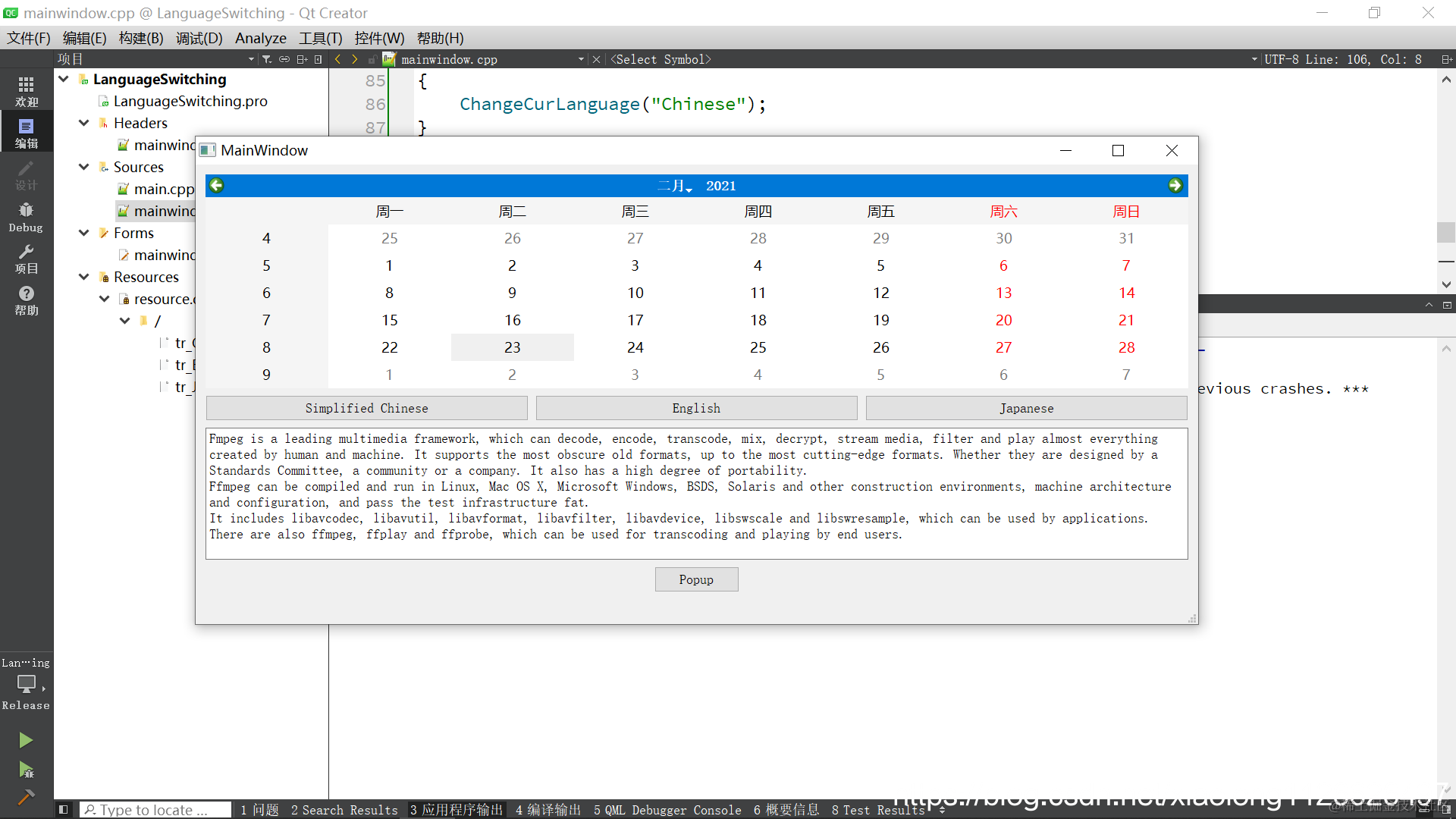This screenshot has height=819, width=1456.
Task: Open the mainwindow.cpp document dropdown
Action: [x=581, y=59]
